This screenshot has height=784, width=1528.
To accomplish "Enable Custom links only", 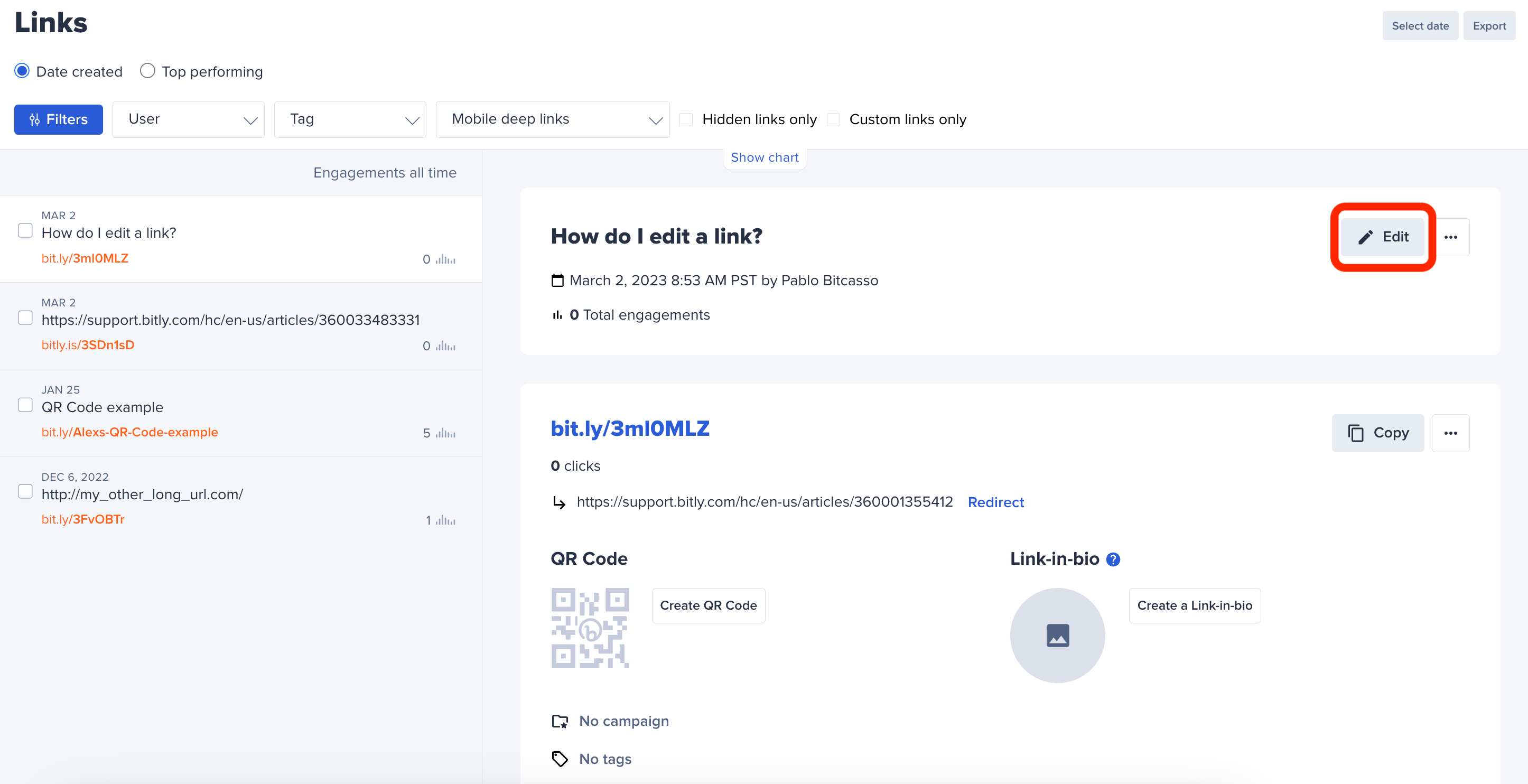I will (833, 119).
